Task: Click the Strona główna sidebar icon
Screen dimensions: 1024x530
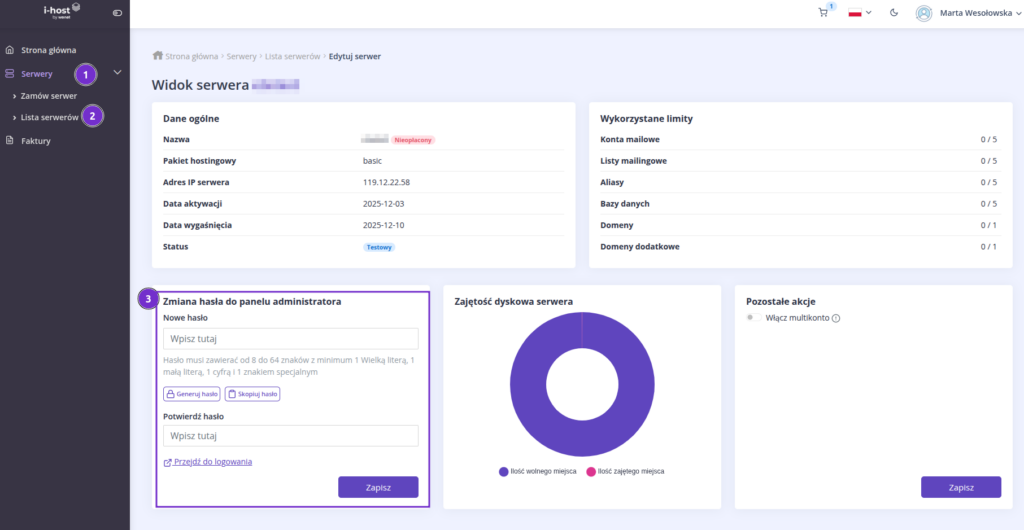Action: [10, 49]
